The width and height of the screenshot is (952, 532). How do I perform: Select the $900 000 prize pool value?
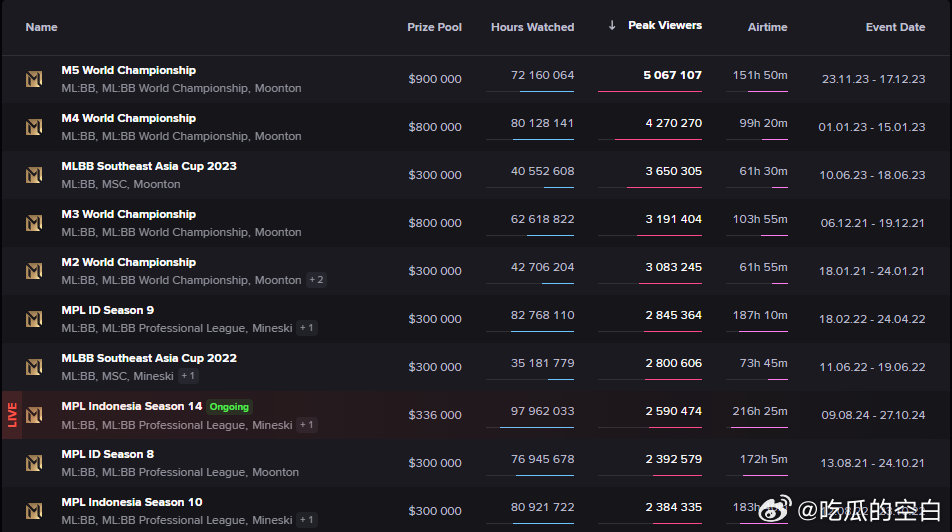[x=435, y=79]
